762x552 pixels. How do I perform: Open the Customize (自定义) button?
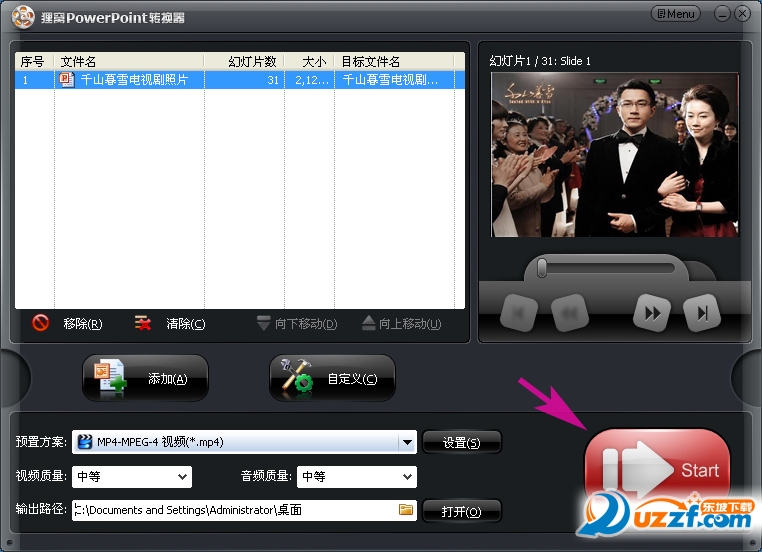coord(332,378)
